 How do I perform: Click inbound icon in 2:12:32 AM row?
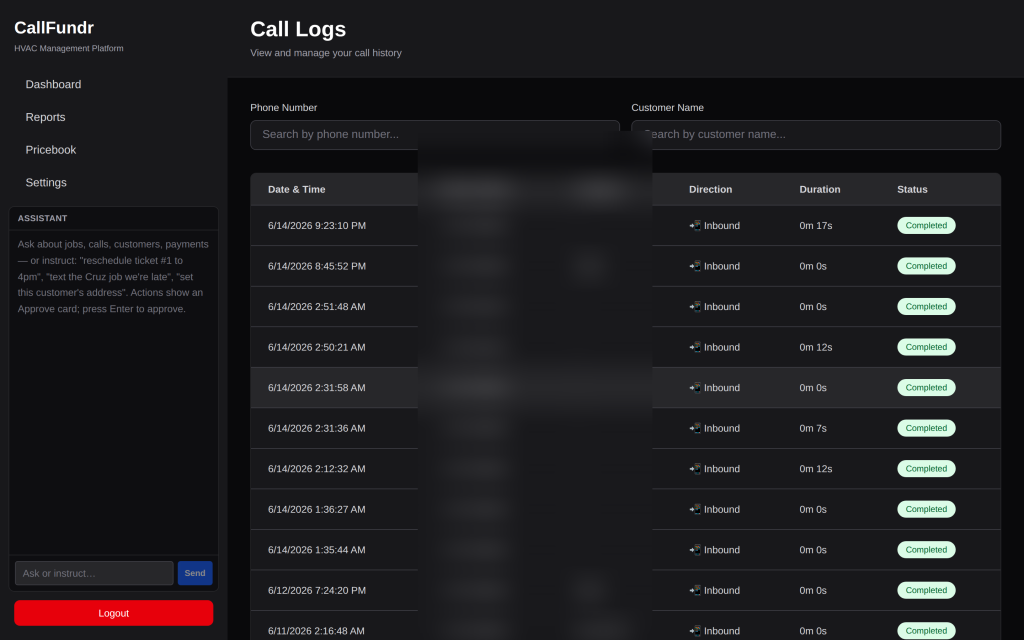(695, 468)
